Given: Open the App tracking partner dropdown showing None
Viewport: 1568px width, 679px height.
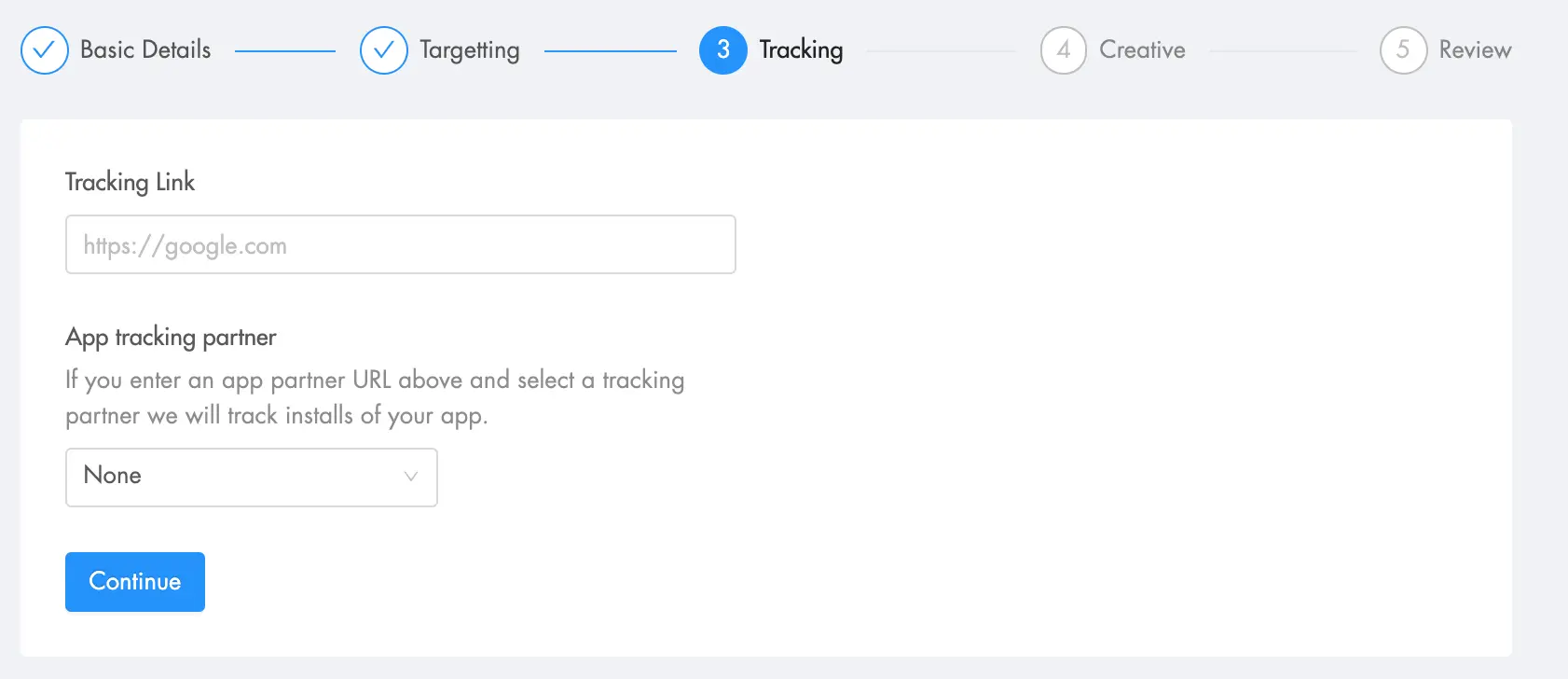Looking at the screenshot, I should [x=251, y=477].
